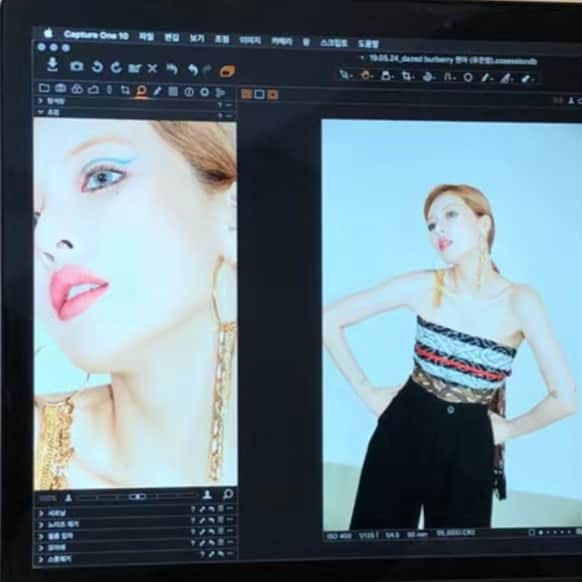Open the Apple menu
582x582 pixels.
[48, 33]
